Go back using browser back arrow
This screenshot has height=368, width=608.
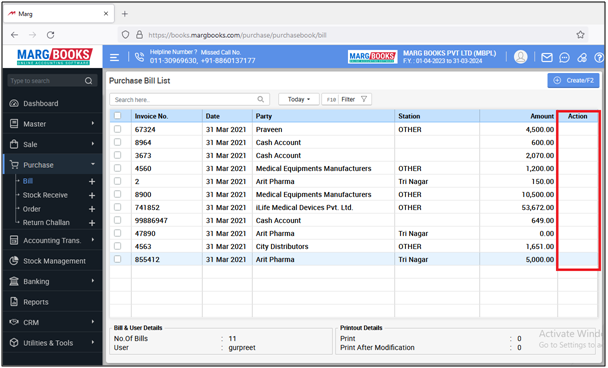(x=15, y=35)
